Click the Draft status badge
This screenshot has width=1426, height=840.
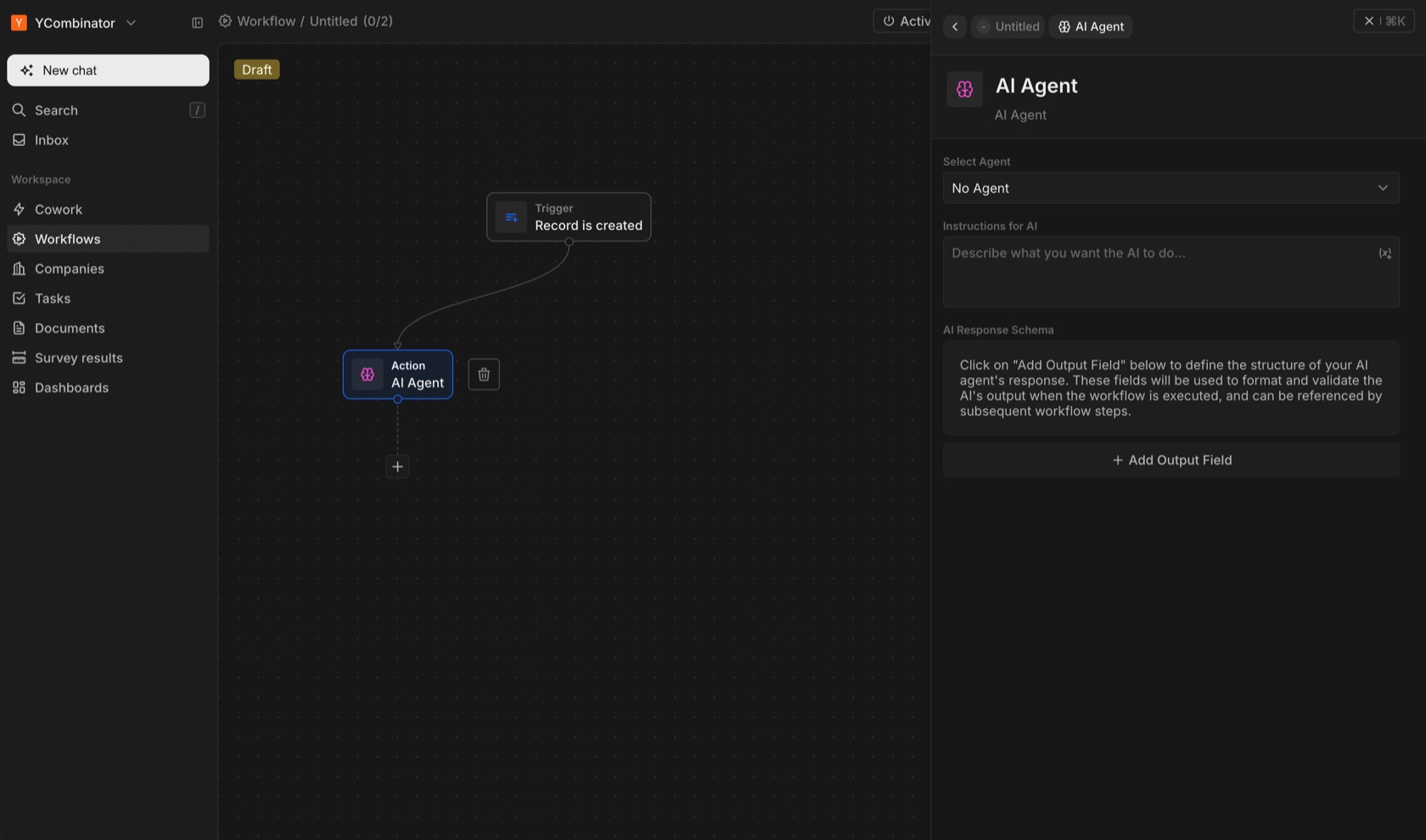coord(256,70)
